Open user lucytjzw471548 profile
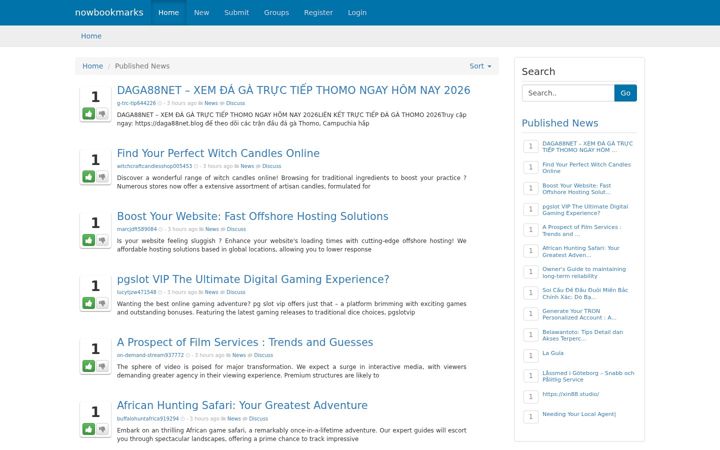Viewport: 720px width, 450px height. pyautogui.click(x=136, y=292)
